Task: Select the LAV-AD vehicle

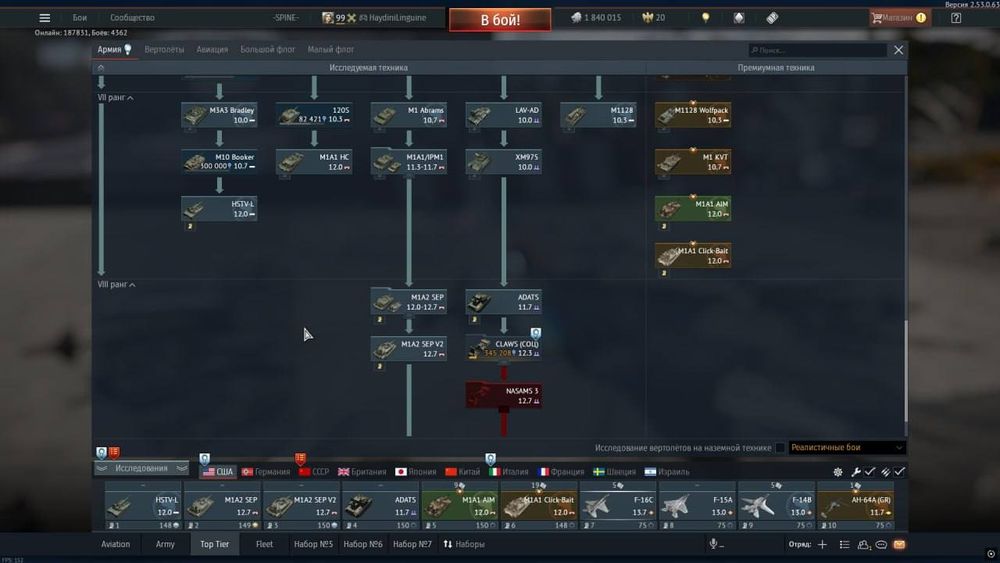Action: tap(504, 115)
